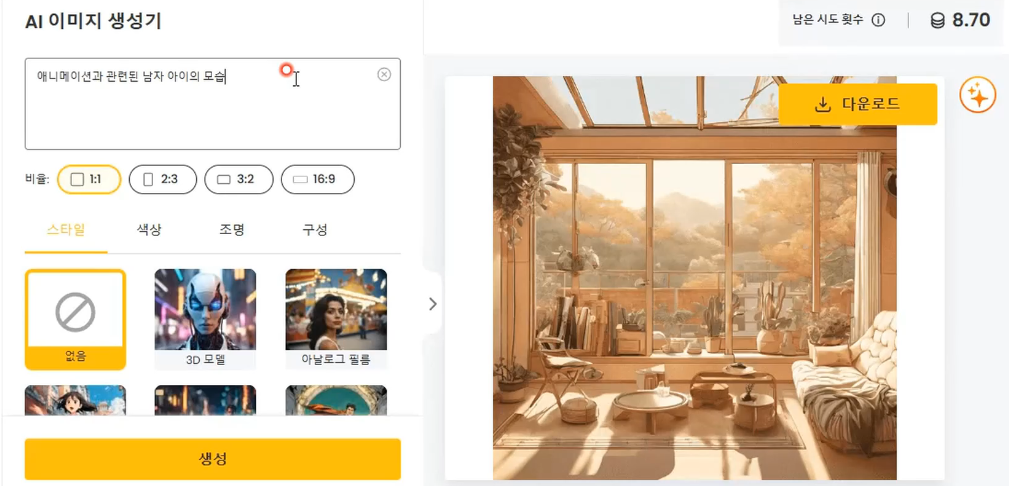Switch to the 조명 tab
This screenshot has height=486, width=1009.
pos(232,230)
